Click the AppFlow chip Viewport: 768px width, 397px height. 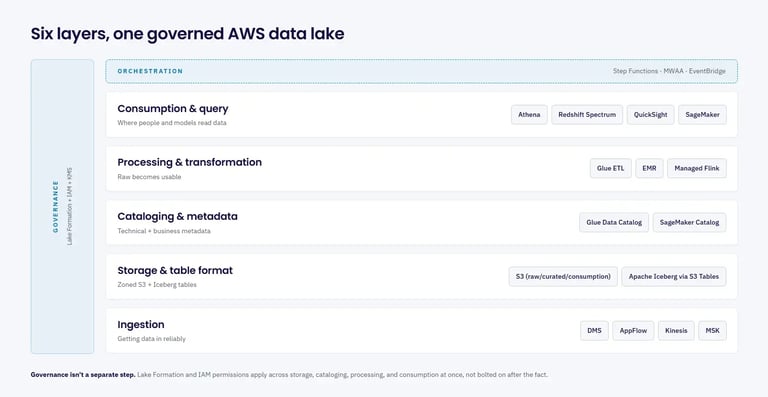pos(633,330)
